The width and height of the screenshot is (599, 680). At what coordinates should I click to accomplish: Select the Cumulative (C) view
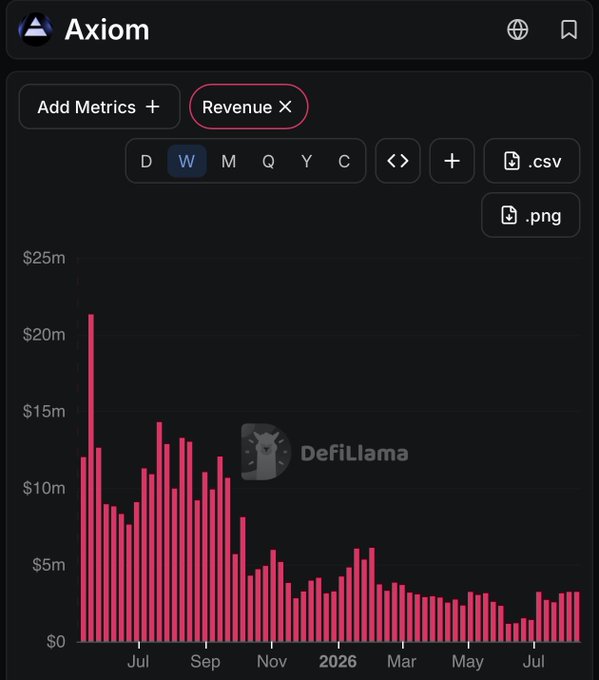344,161
